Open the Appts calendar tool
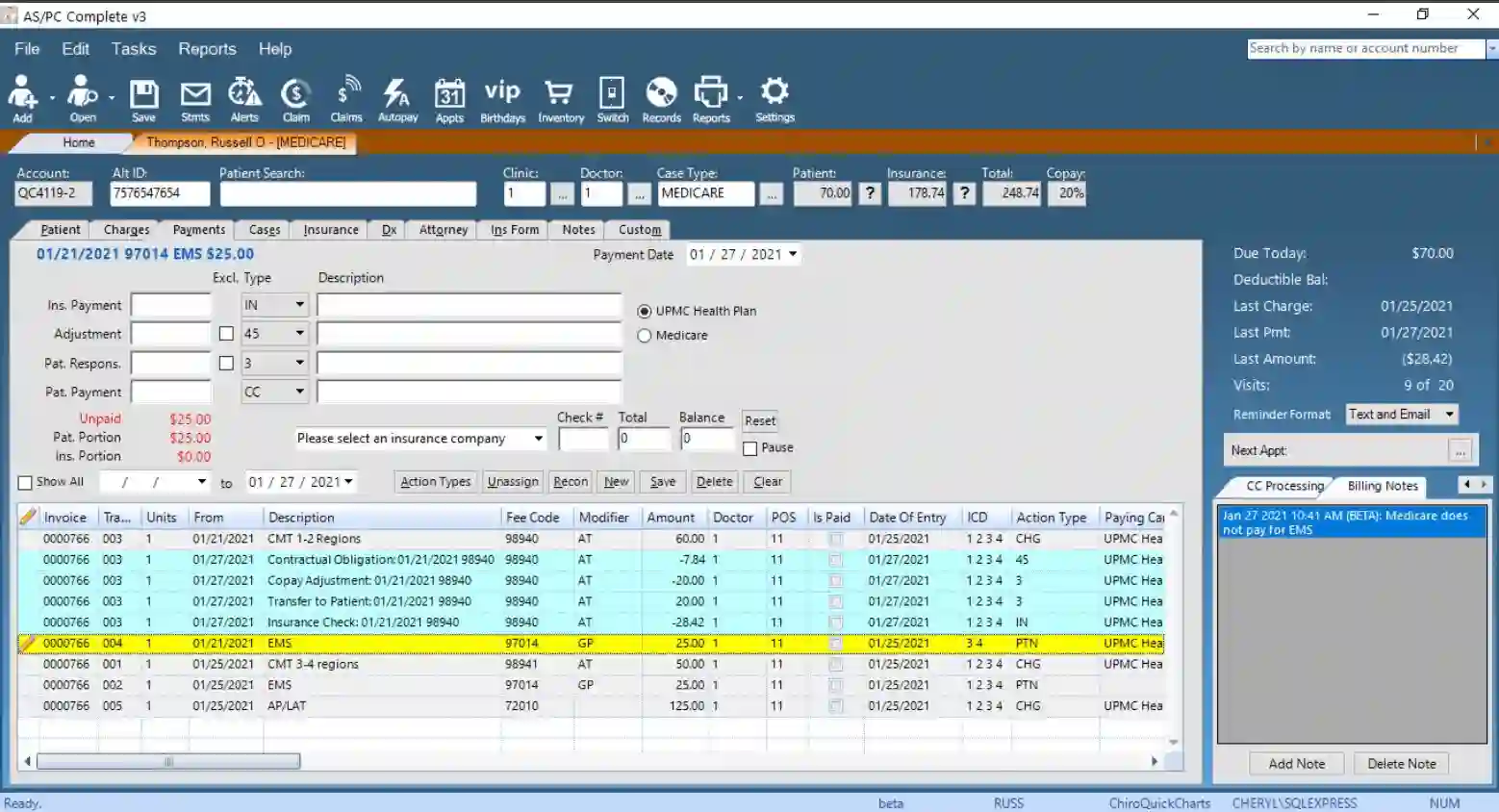 pyautogui.click(x=449, y=96)
